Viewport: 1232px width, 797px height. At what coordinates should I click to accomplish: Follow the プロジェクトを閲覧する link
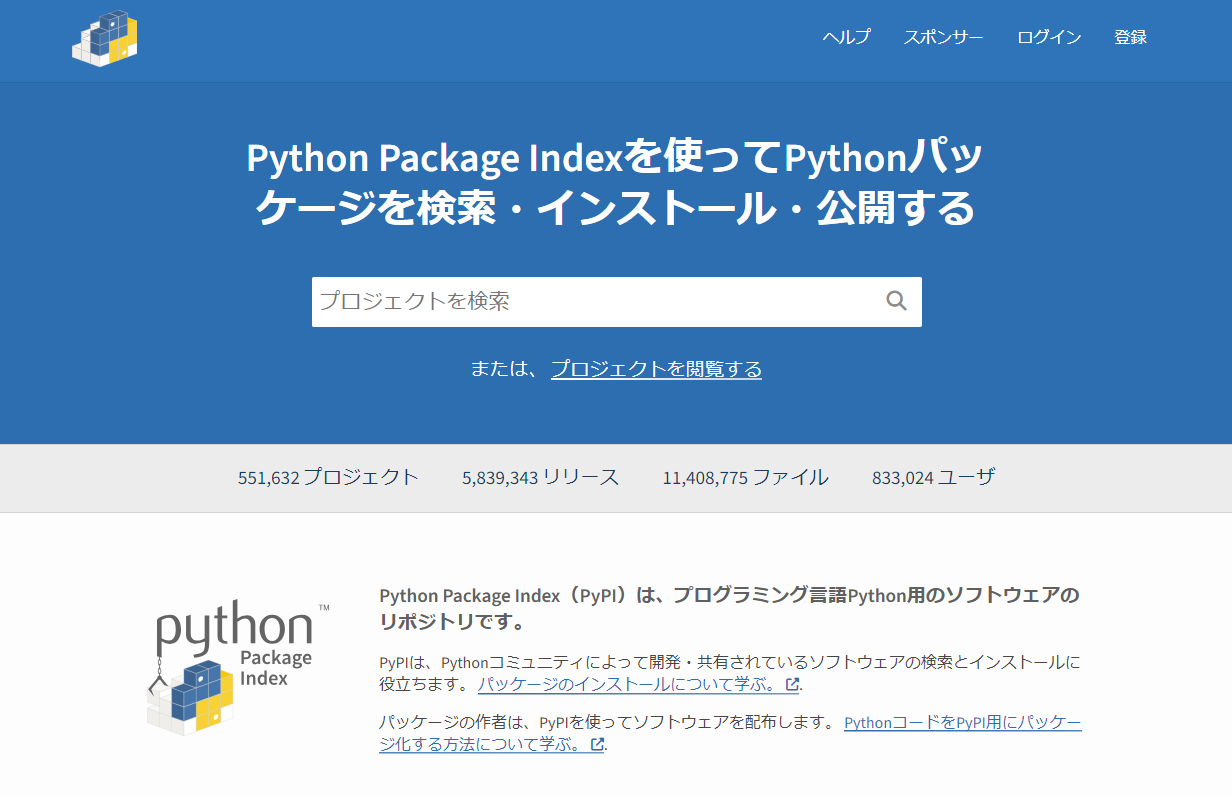tap(656, 369)
